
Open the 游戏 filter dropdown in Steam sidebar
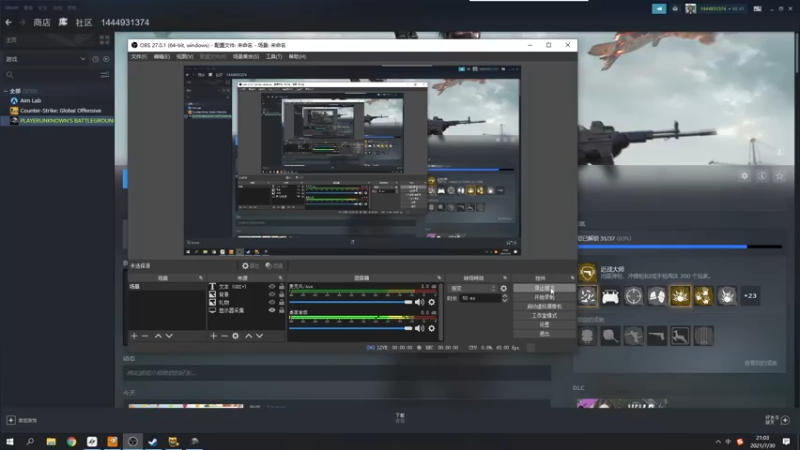tap(45, 59)
